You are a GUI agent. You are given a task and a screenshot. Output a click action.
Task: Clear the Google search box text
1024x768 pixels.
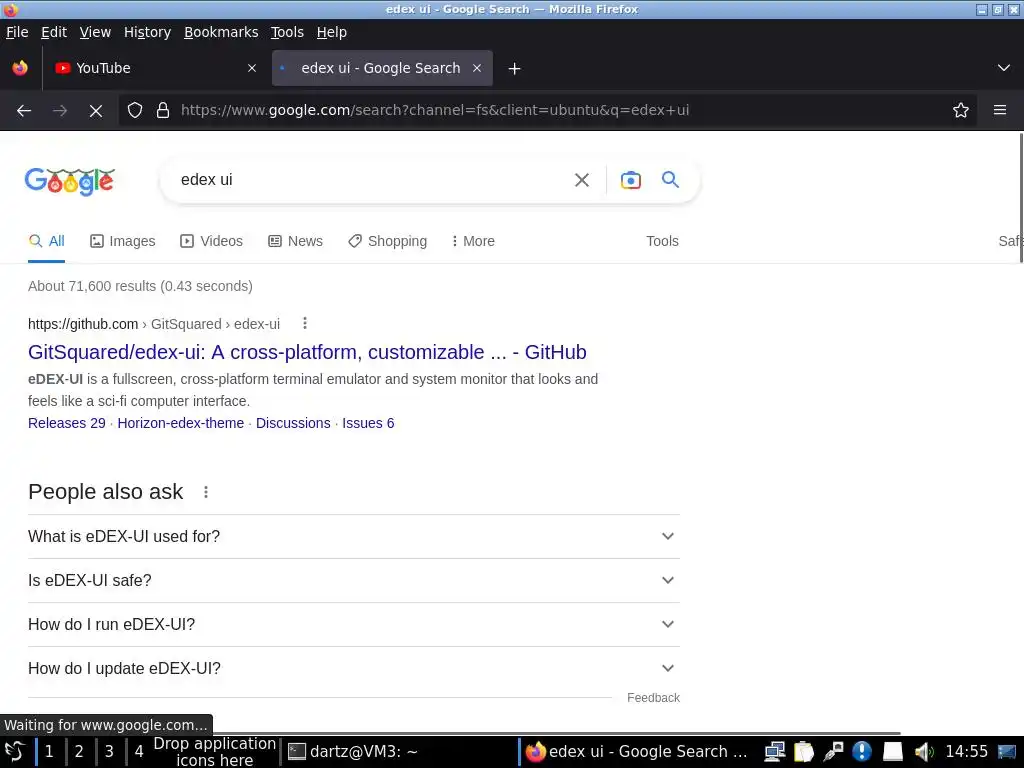click(x=582, y=180)
